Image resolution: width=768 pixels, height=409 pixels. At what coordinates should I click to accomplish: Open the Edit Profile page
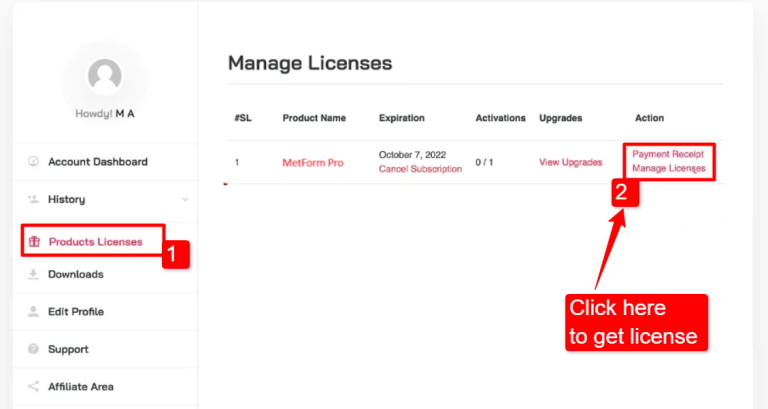tap(75, 312)
